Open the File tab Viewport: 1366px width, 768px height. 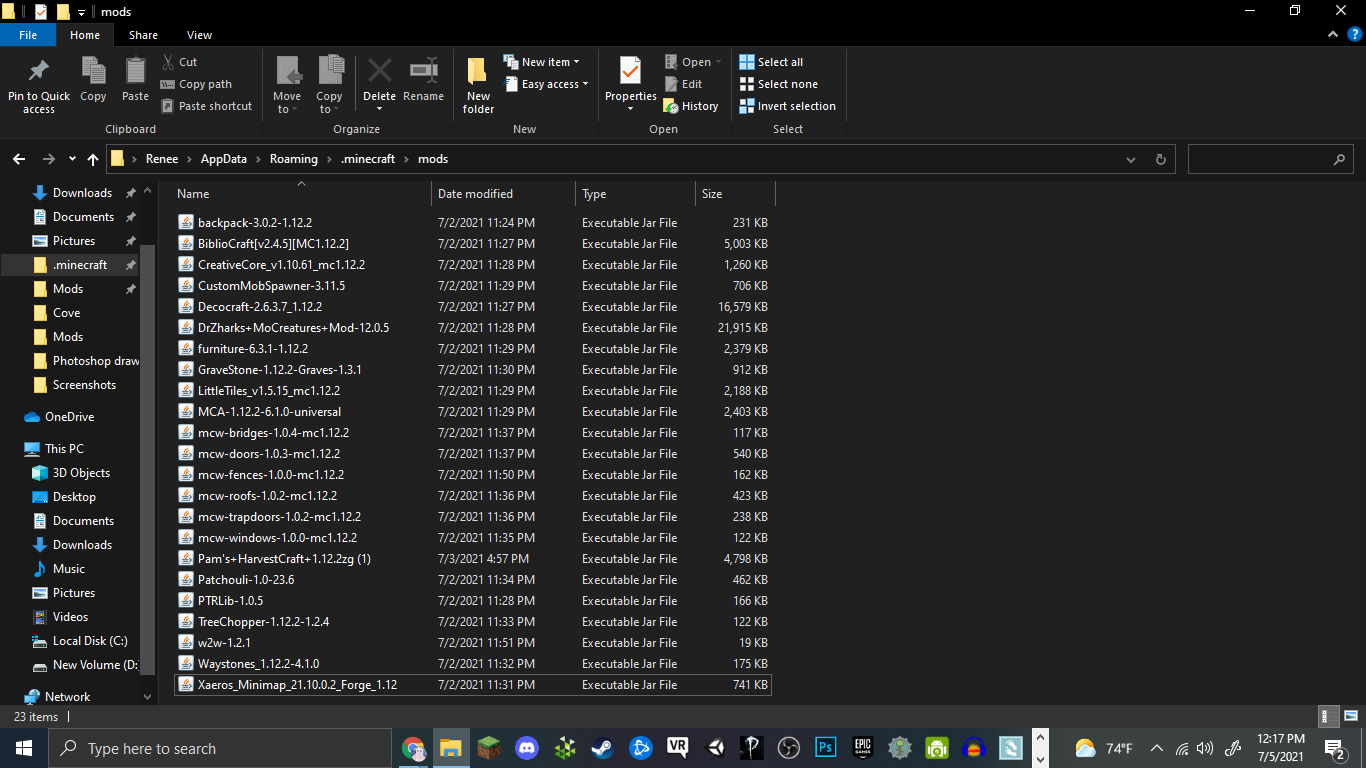point(28,35)
